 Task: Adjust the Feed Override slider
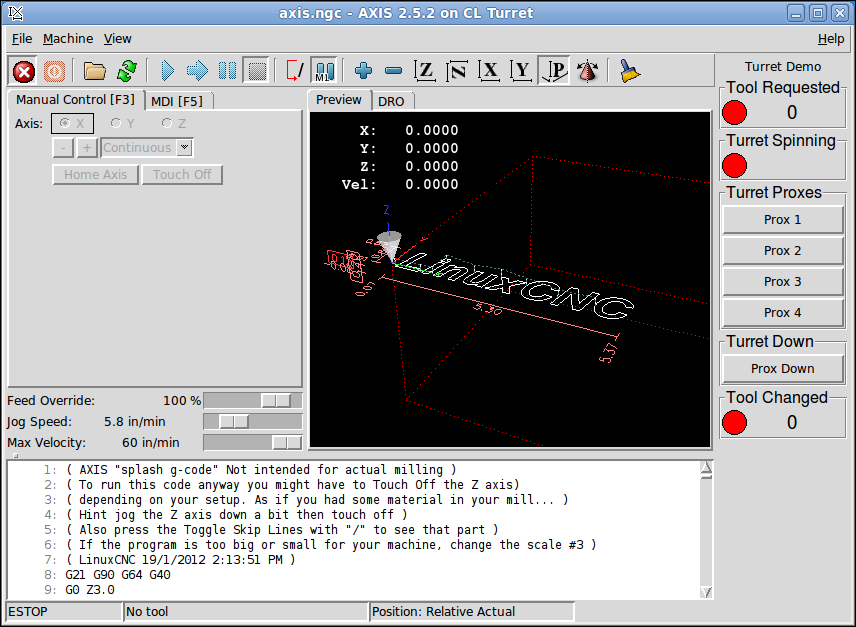pyautogui.click(x=253, y=401)
